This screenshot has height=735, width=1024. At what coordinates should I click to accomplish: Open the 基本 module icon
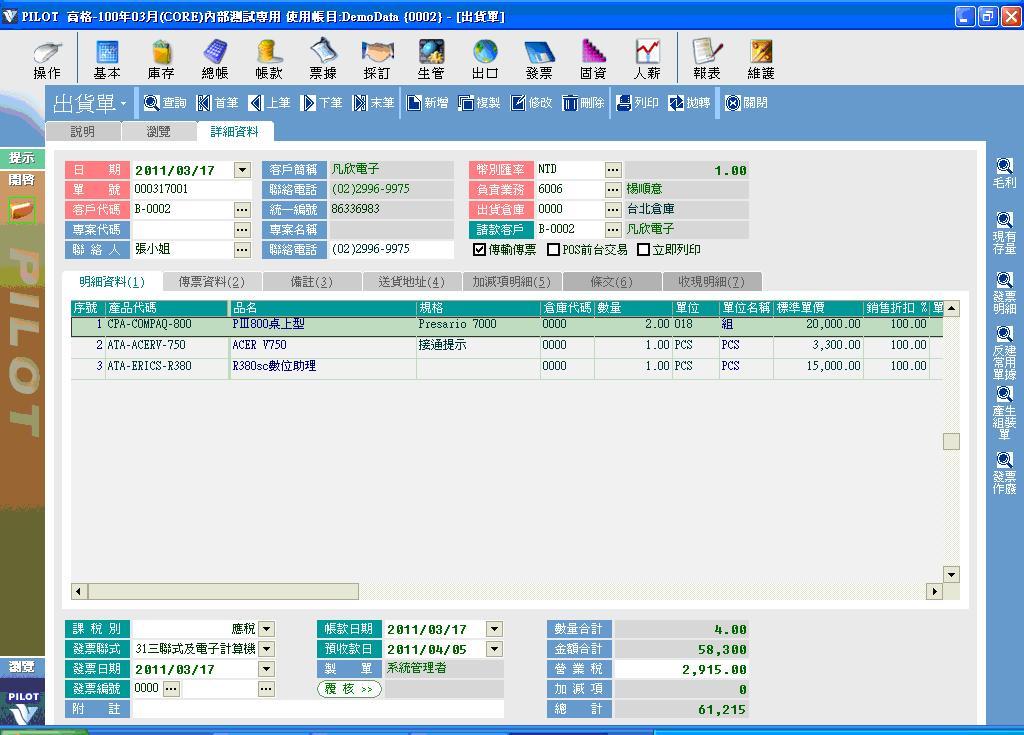(107, 59)
